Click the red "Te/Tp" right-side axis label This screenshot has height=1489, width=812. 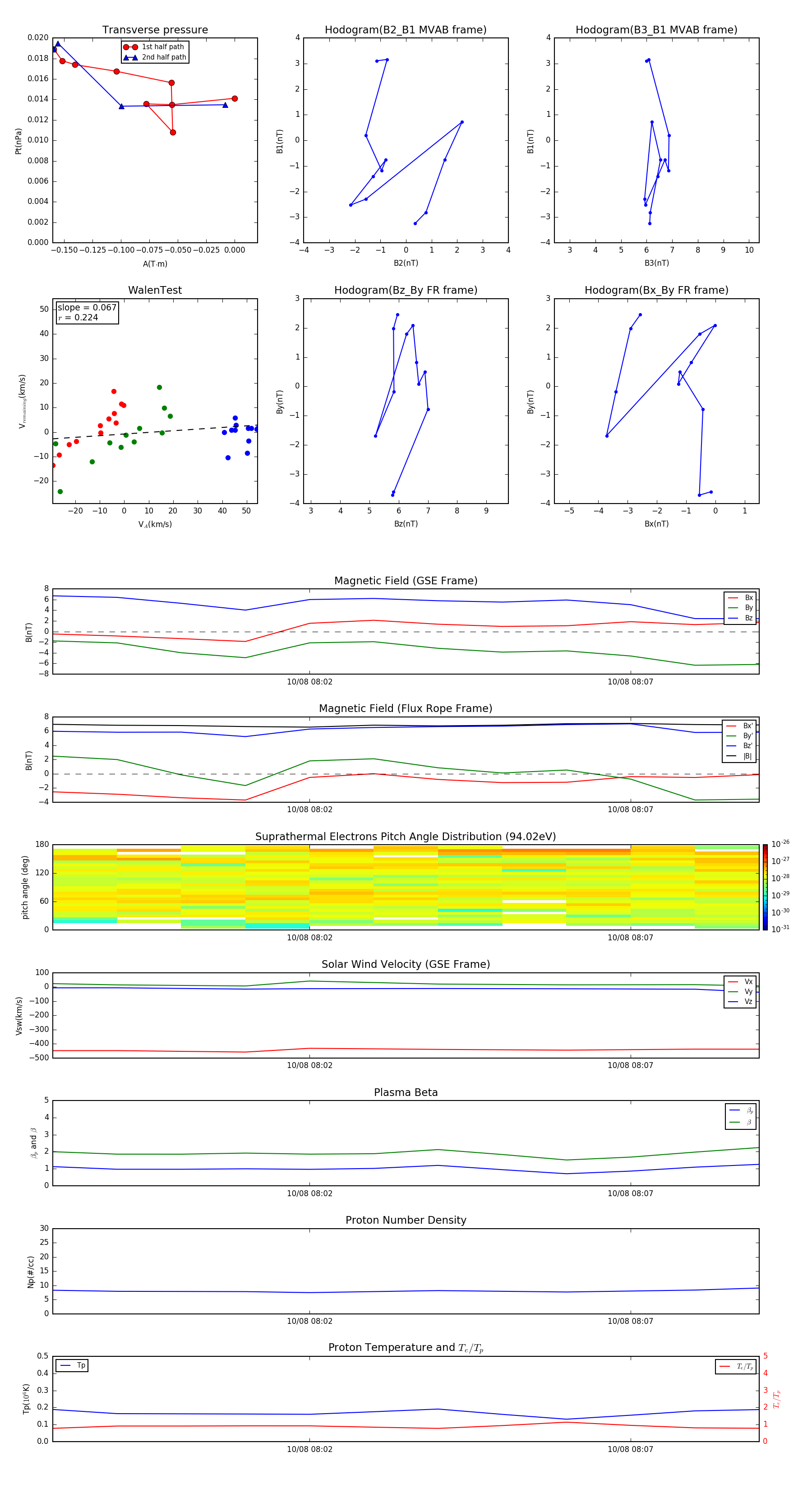tap(777, 1399)
